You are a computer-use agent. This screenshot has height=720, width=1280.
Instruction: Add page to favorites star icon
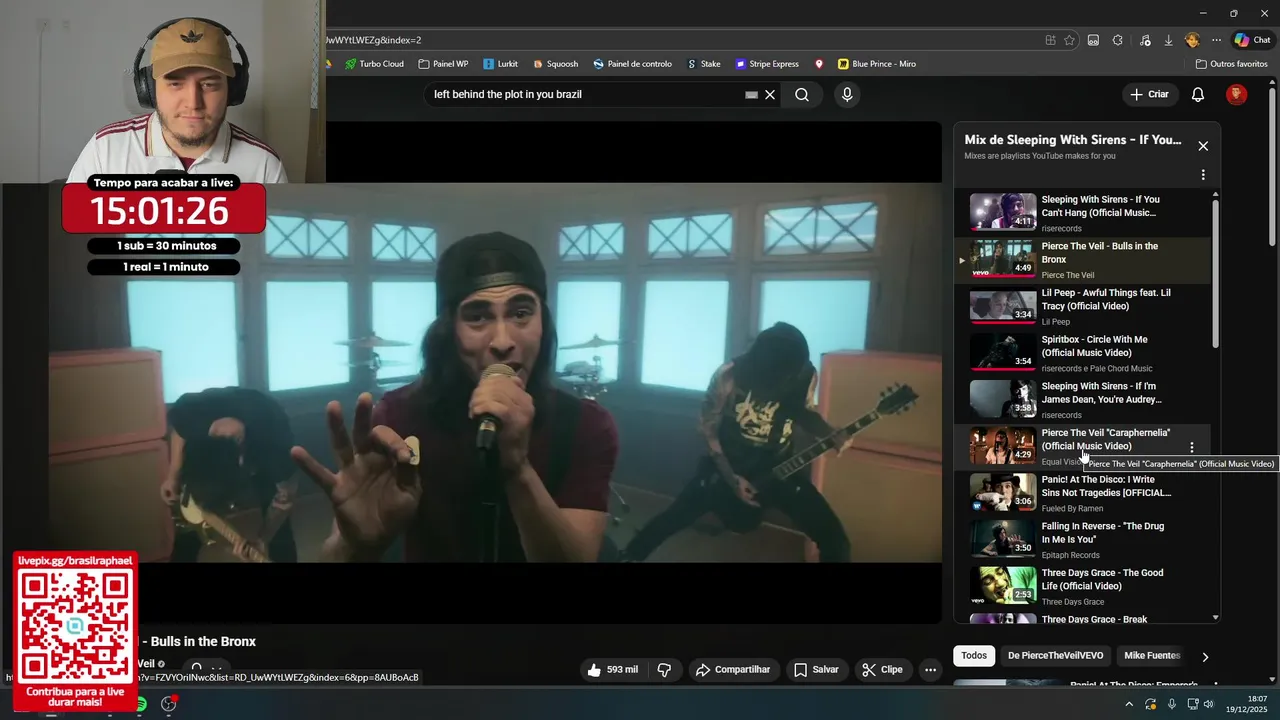tap(1069, 40)
